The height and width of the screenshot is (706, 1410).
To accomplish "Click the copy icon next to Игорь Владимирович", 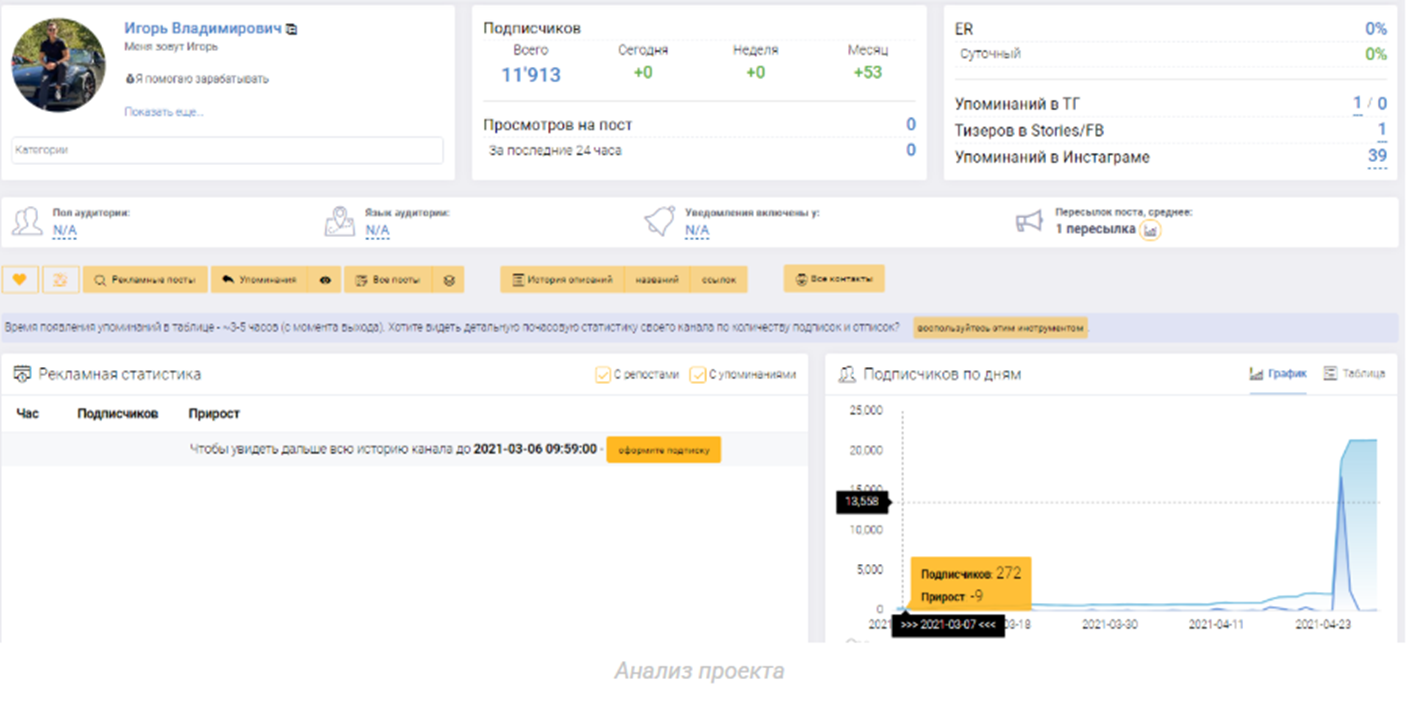I will [291, 30].
